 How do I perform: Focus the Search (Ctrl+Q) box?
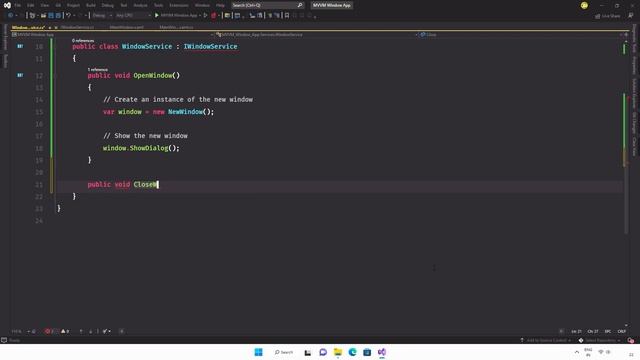pos(267,5)
